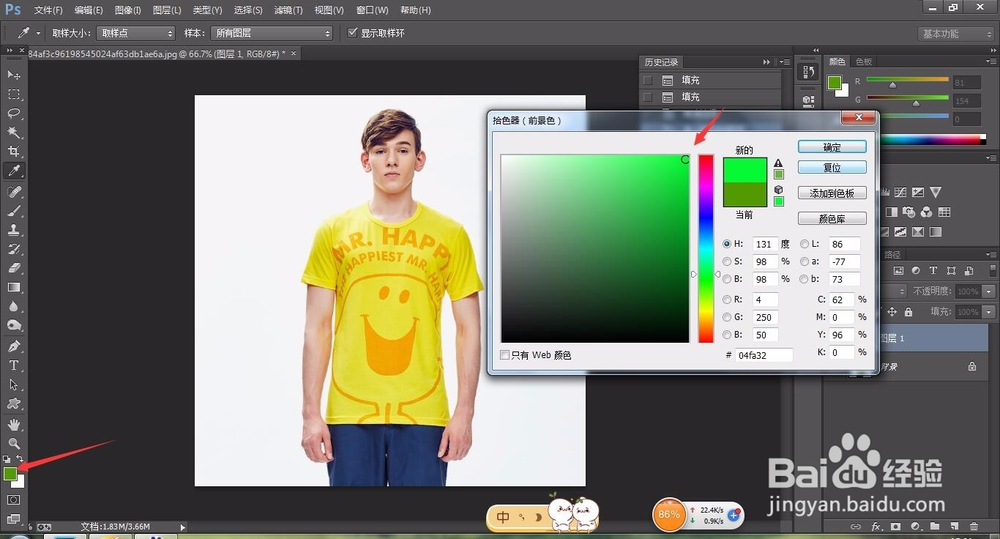Screen dimensions: 1000x539
Task: Open the 编辑(E) menu
Action: point(89,10)
